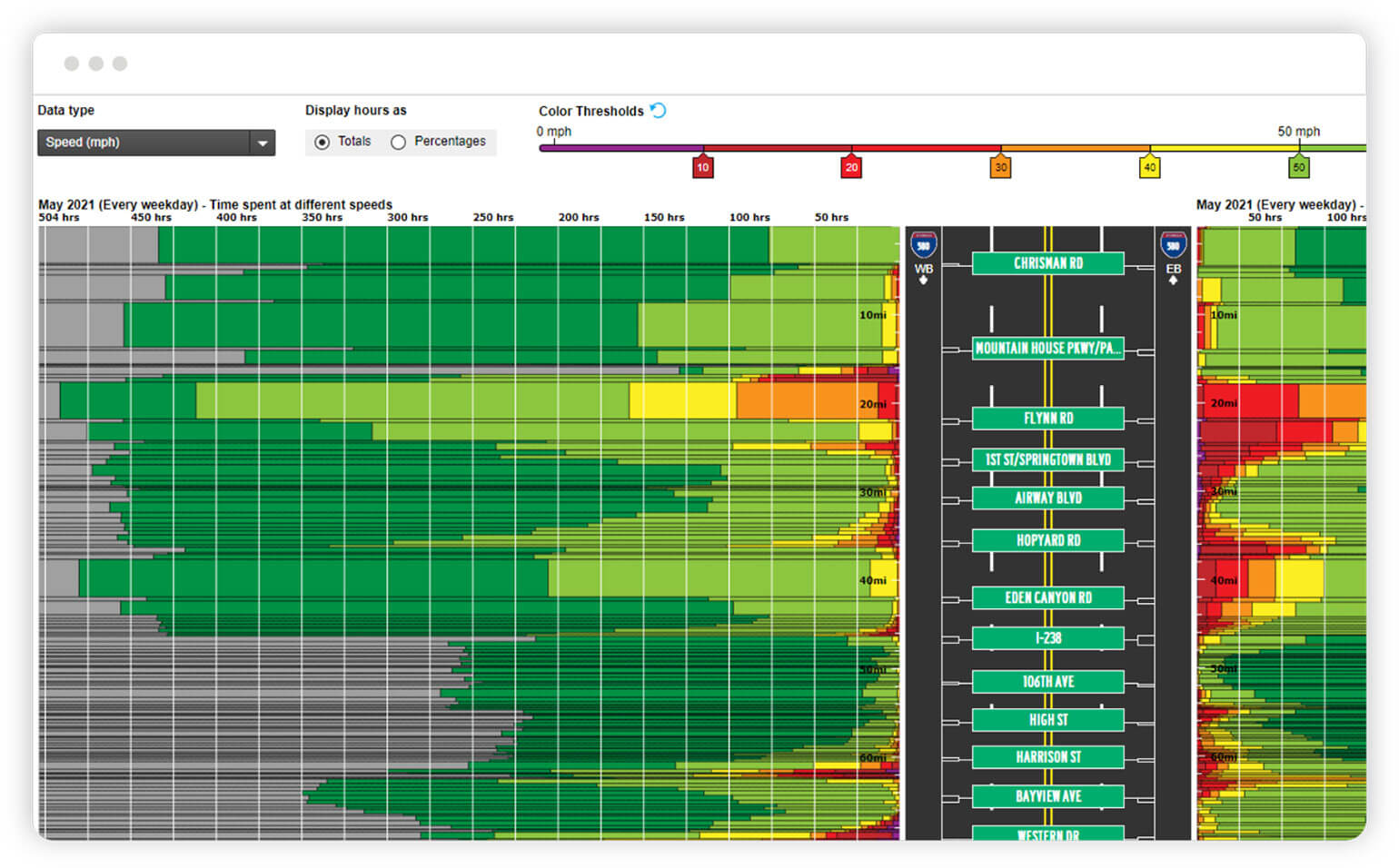The width and height of the screenshot is (1399, 868).
Task: Click the westbound I-580 shield icon
Action: [x=923, y=245]
